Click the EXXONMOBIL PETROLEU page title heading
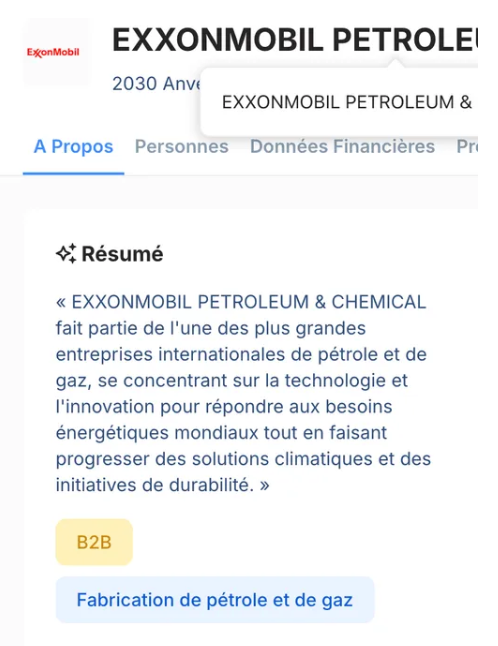This screenshot has height=646, width=498. pos(295,40)
